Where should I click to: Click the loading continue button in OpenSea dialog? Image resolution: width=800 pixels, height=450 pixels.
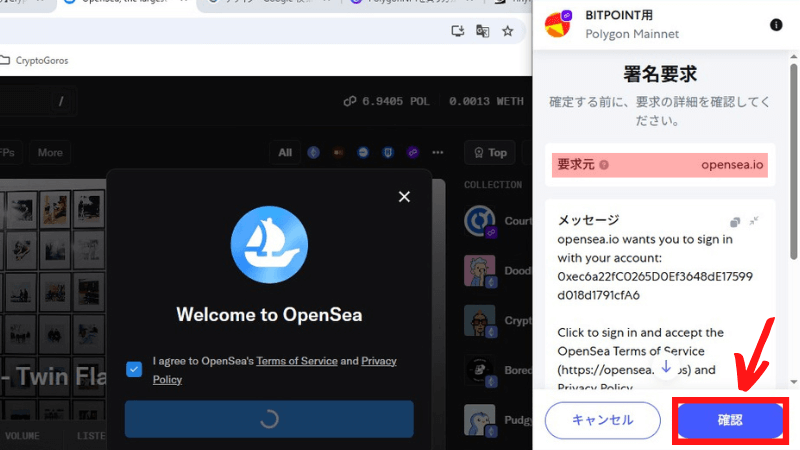pos(269,419)
